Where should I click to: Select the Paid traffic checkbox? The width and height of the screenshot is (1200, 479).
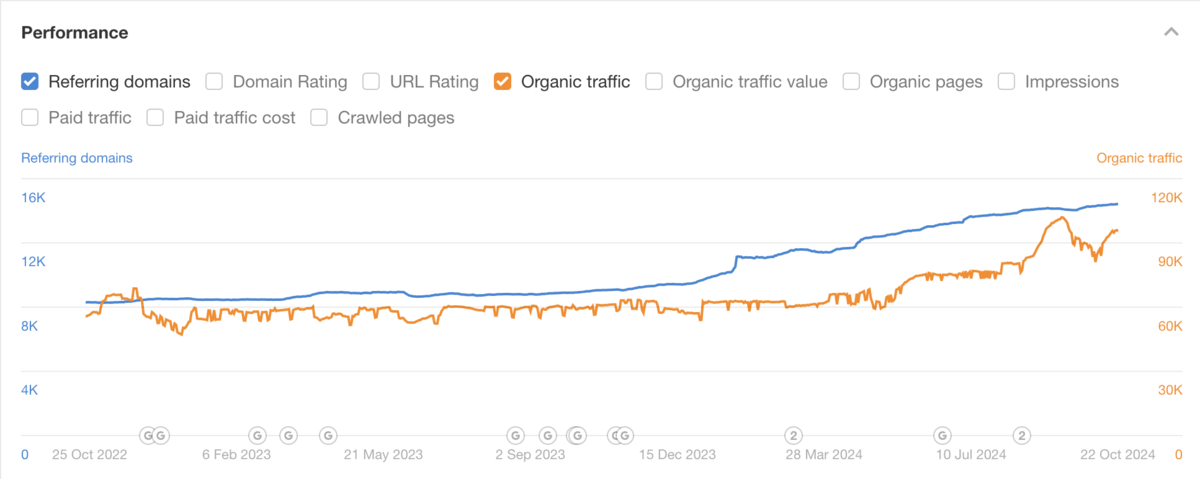point(30,118)
